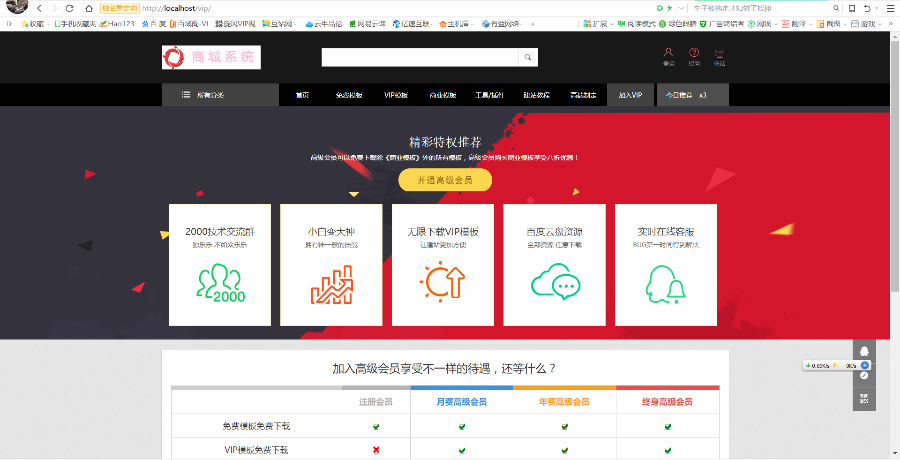Open the VIP模板 navigation menu item
This screenshot has width=900, height=460.
pyautogui.click(x=395, y=95)
